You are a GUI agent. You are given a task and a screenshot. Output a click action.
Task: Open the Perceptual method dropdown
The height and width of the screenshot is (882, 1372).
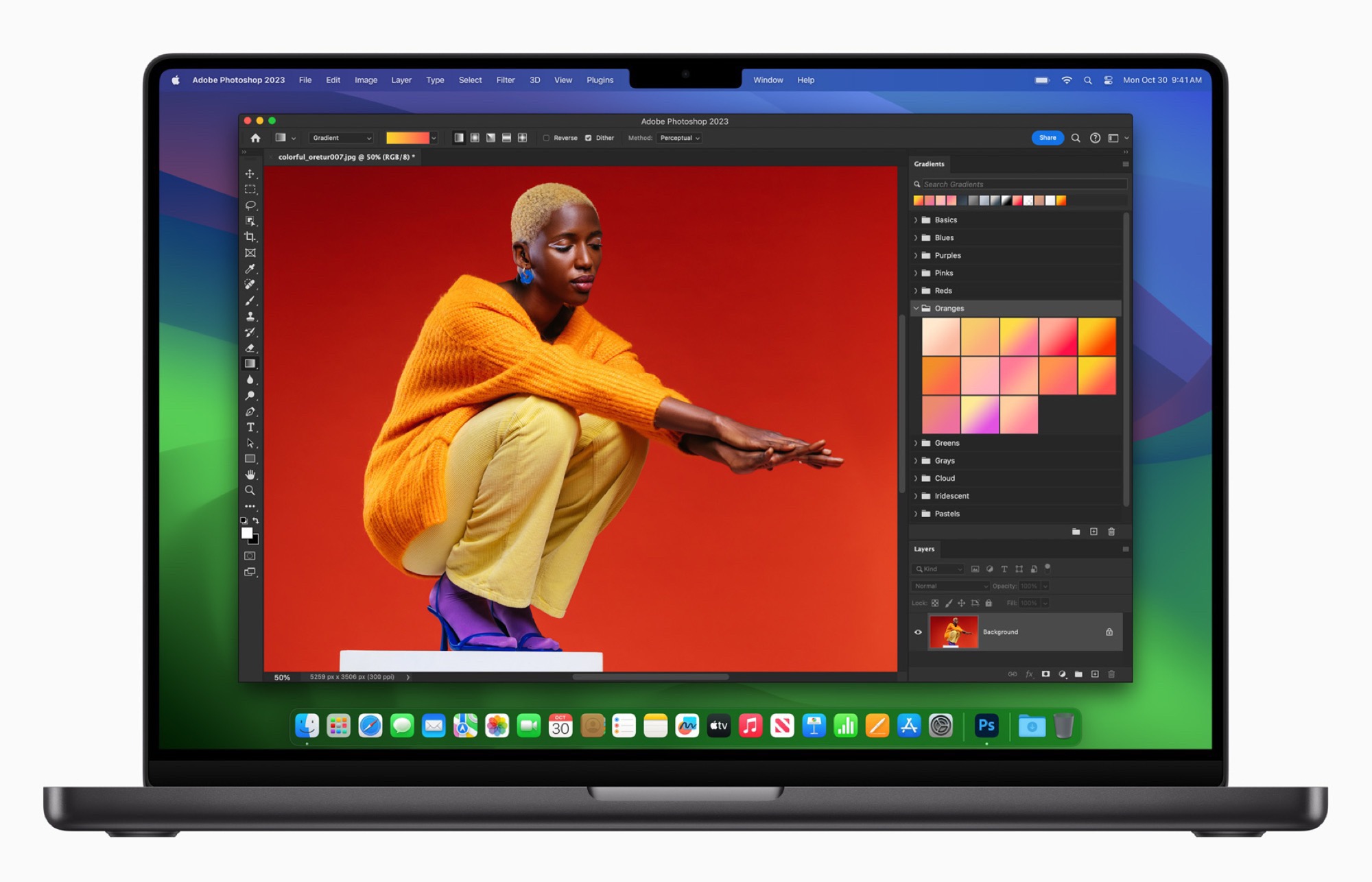click(x=679, y=138)
